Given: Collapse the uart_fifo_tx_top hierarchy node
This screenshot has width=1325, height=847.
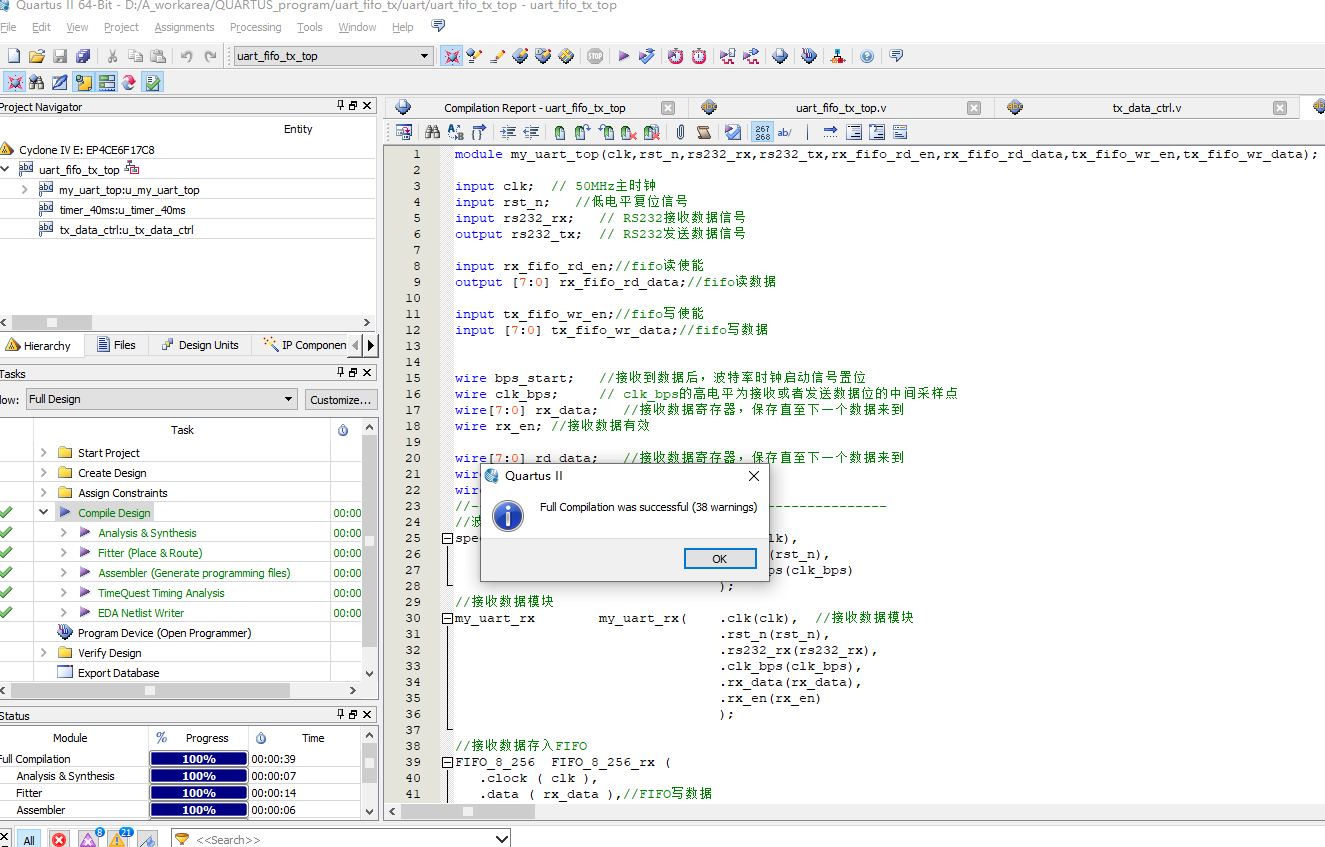Looking at the screenshot, I should coord(5,170).
